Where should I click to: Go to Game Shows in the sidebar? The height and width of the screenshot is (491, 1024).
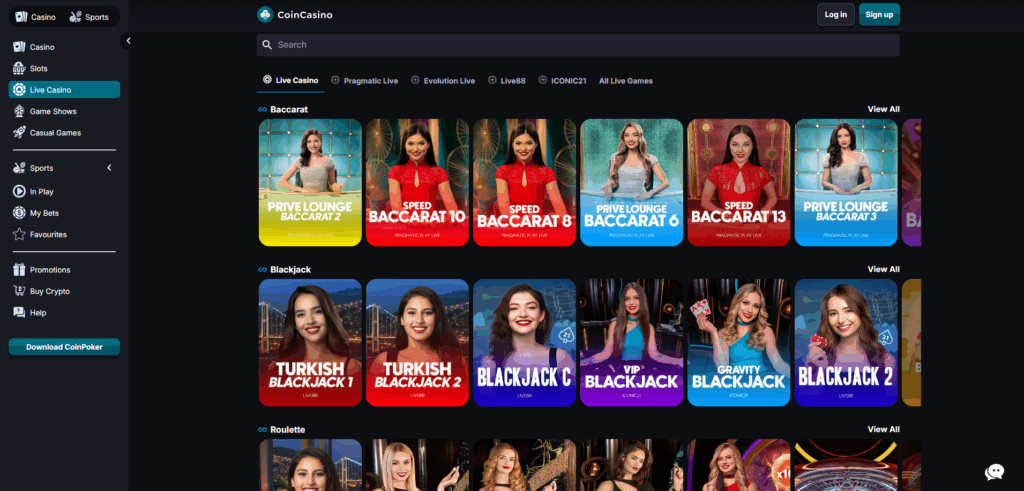point(64,112)
